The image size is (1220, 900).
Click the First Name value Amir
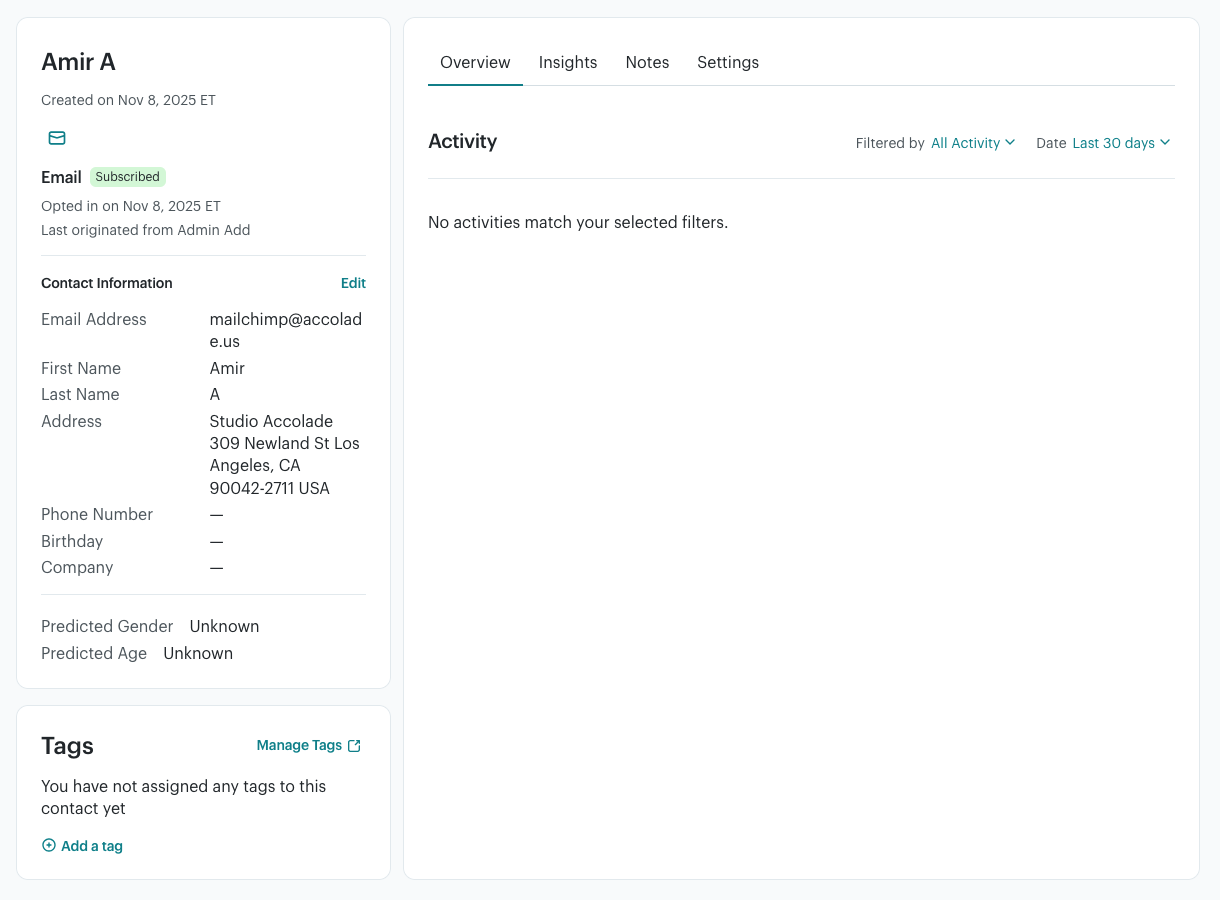pyautogui.click(x=227, y=368)
